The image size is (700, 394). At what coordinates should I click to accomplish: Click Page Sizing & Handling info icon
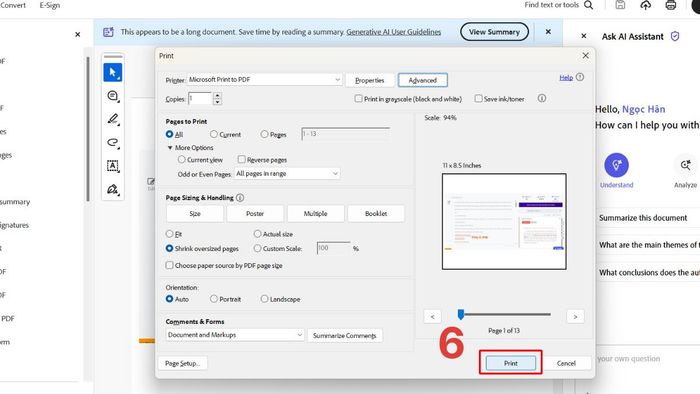[x=240, y=198]
